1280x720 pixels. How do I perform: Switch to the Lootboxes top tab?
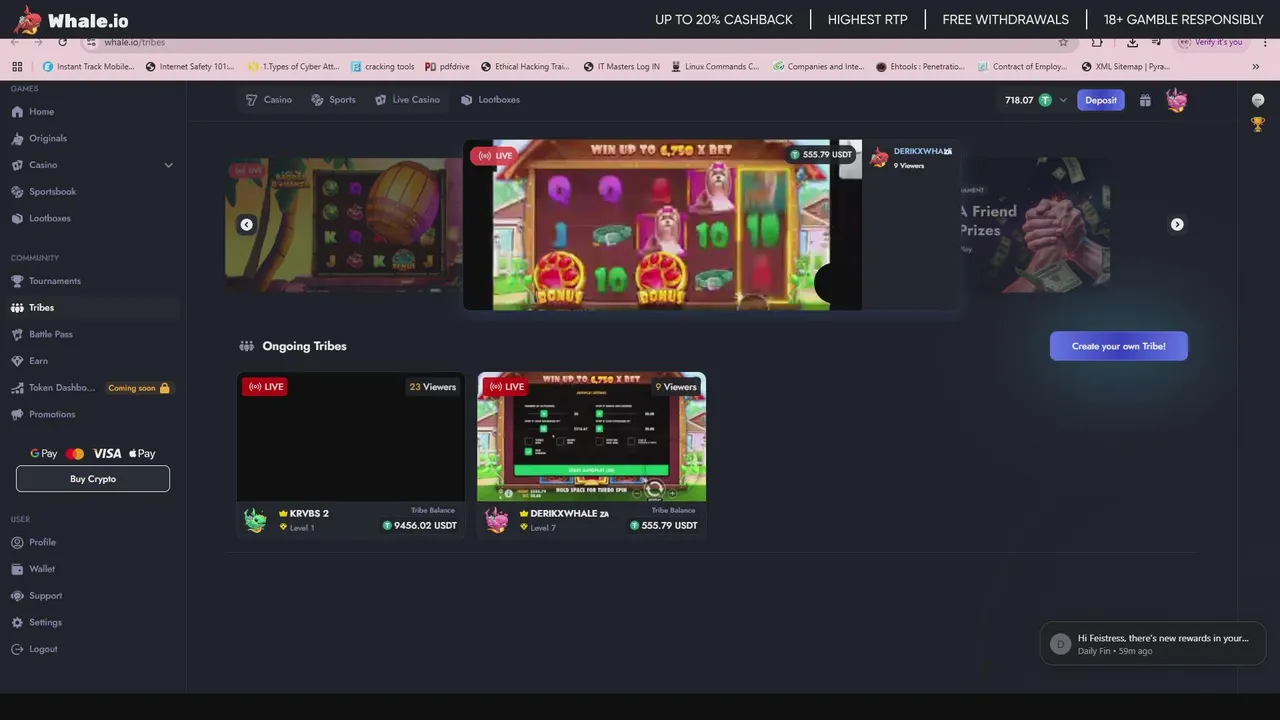click(490, 100)
